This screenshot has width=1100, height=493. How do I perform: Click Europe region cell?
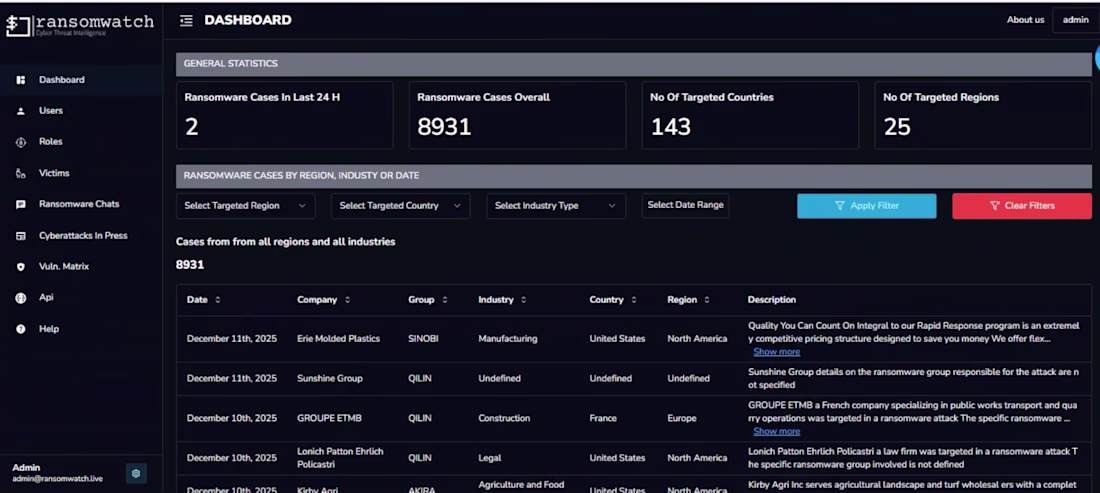(x=682, y=418)
